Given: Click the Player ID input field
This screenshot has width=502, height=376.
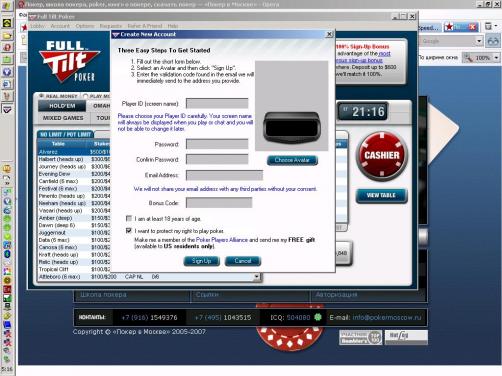Looking at the screenshot, I should (x=217, y=103).
